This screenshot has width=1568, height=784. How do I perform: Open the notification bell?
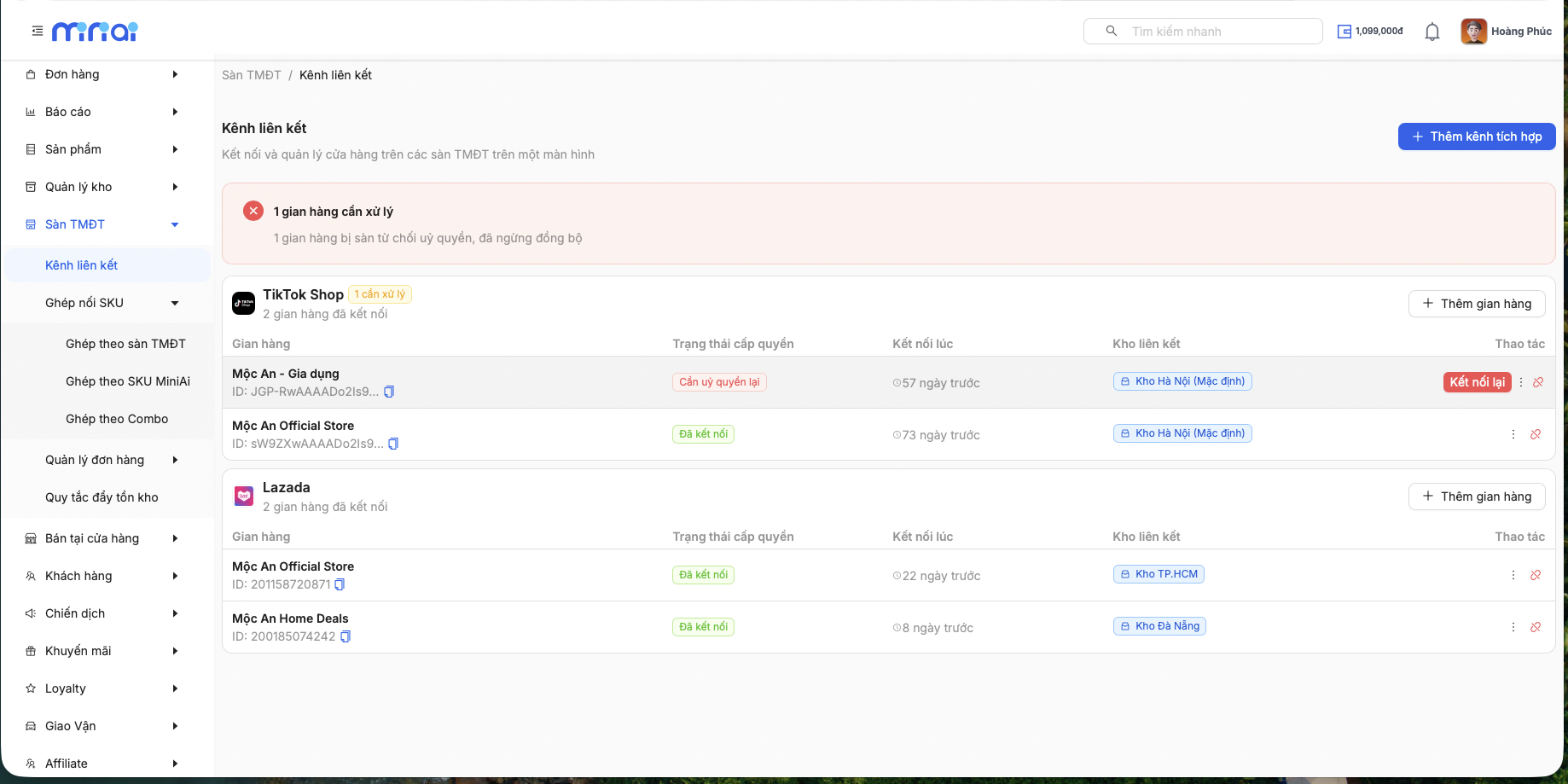coord(1432,32)
